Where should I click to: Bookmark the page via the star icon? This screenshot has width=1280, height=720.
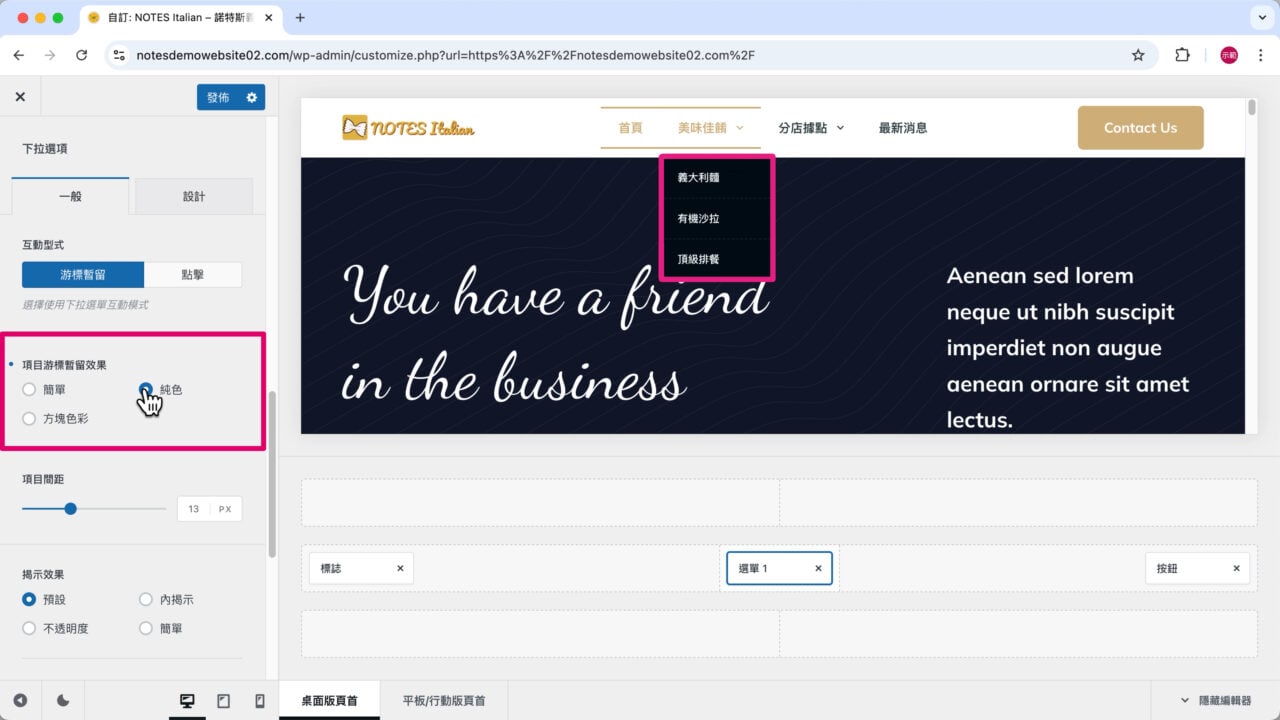tap(1139, 55)
